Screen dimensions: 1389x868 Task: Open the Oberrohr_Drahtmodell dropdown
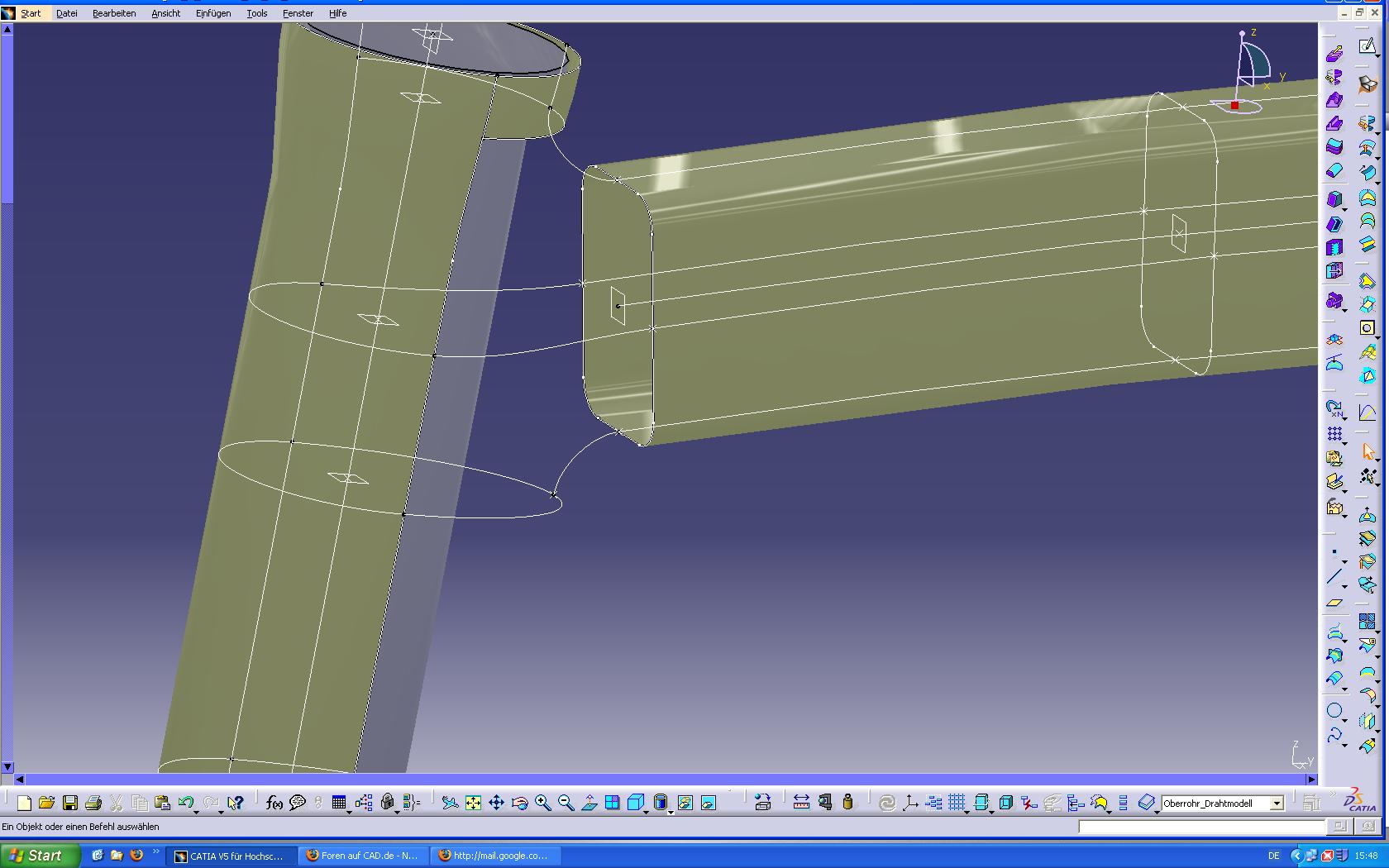pos(1277,804)
